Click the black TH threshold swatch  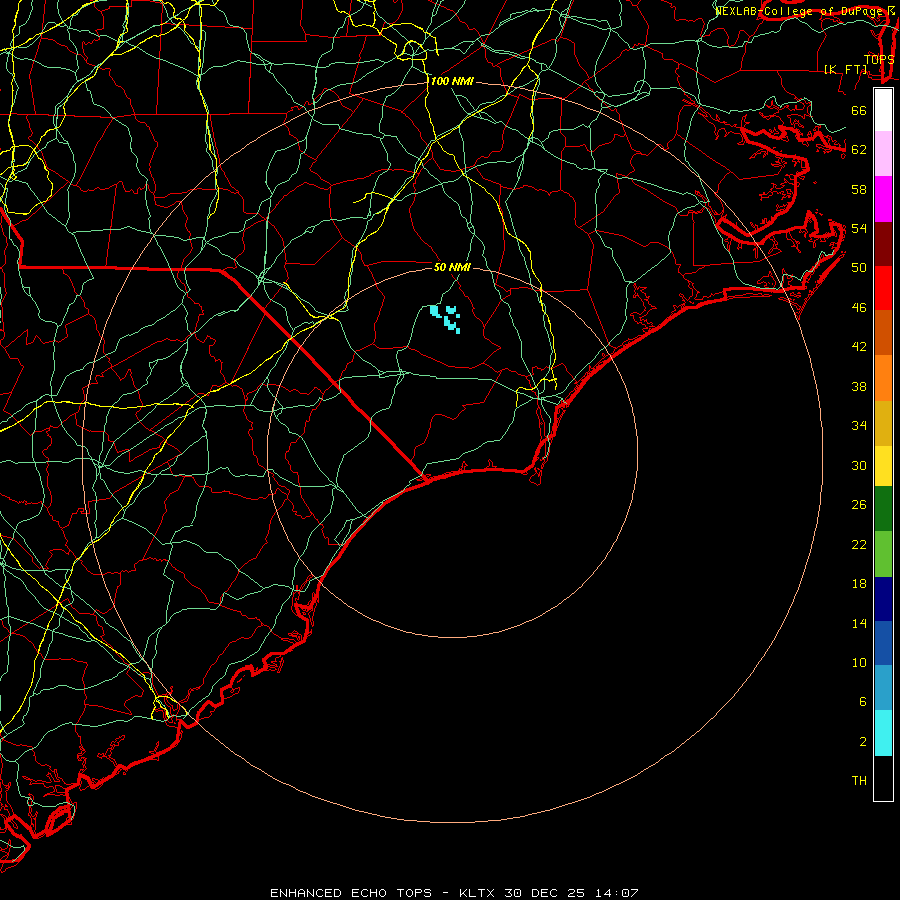[883, 778]
